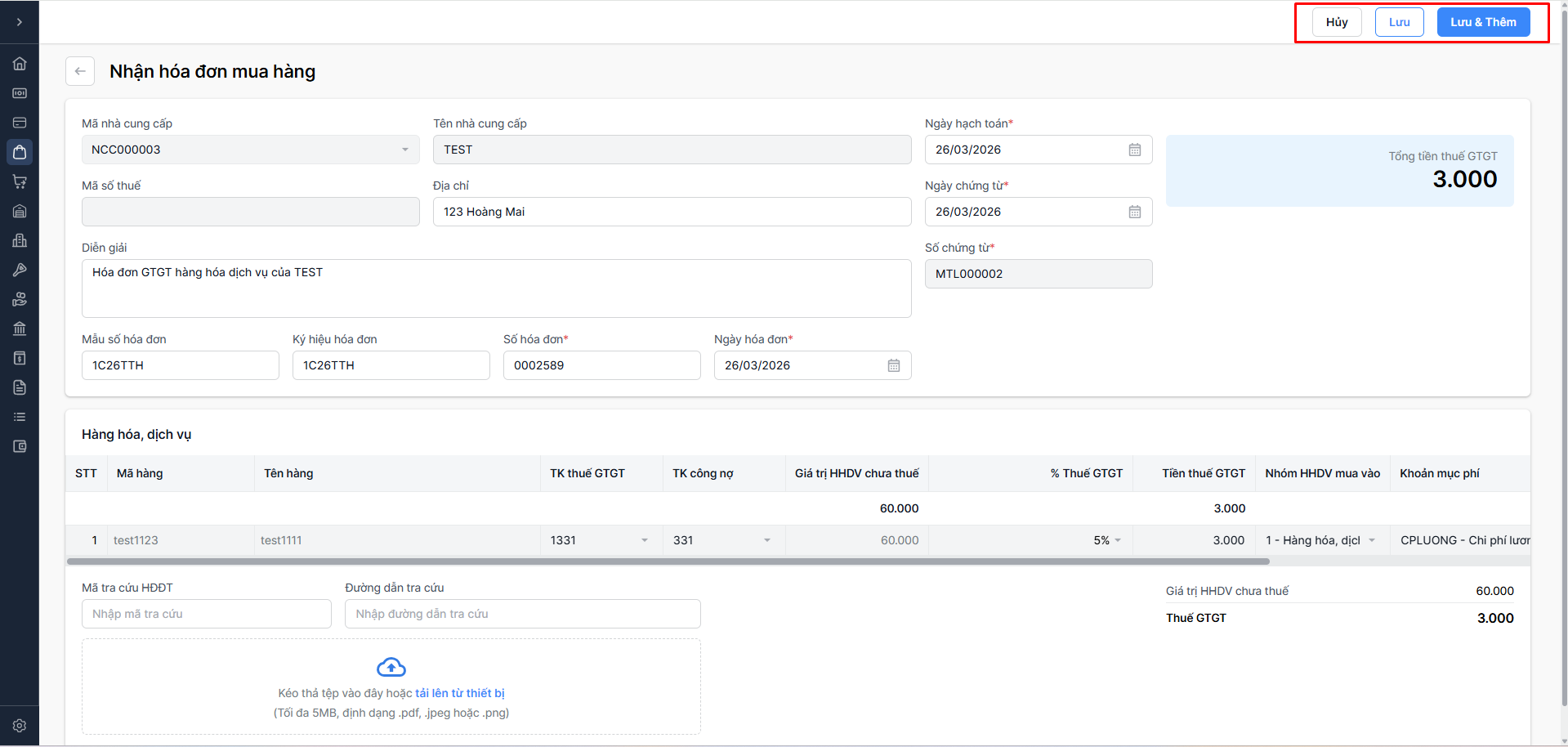Click the Số hóa đơn input field
The image size is (1568, 747).
[601, 365]
